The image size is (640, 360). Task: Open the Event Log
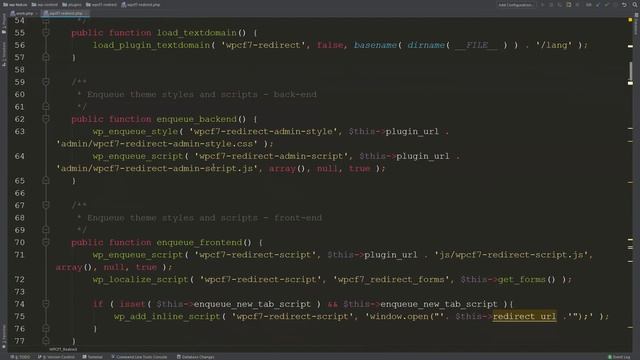coord(619,357)
